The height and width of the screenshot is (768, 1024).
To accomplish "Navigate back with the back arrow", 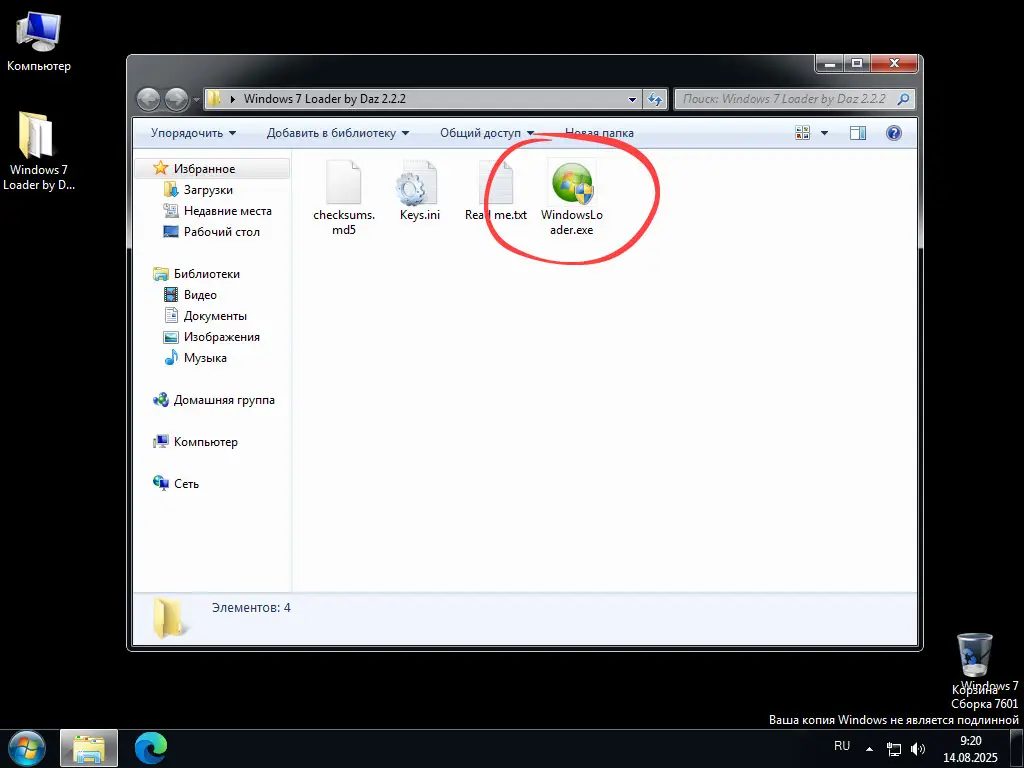I will click(x=148, y=99).
